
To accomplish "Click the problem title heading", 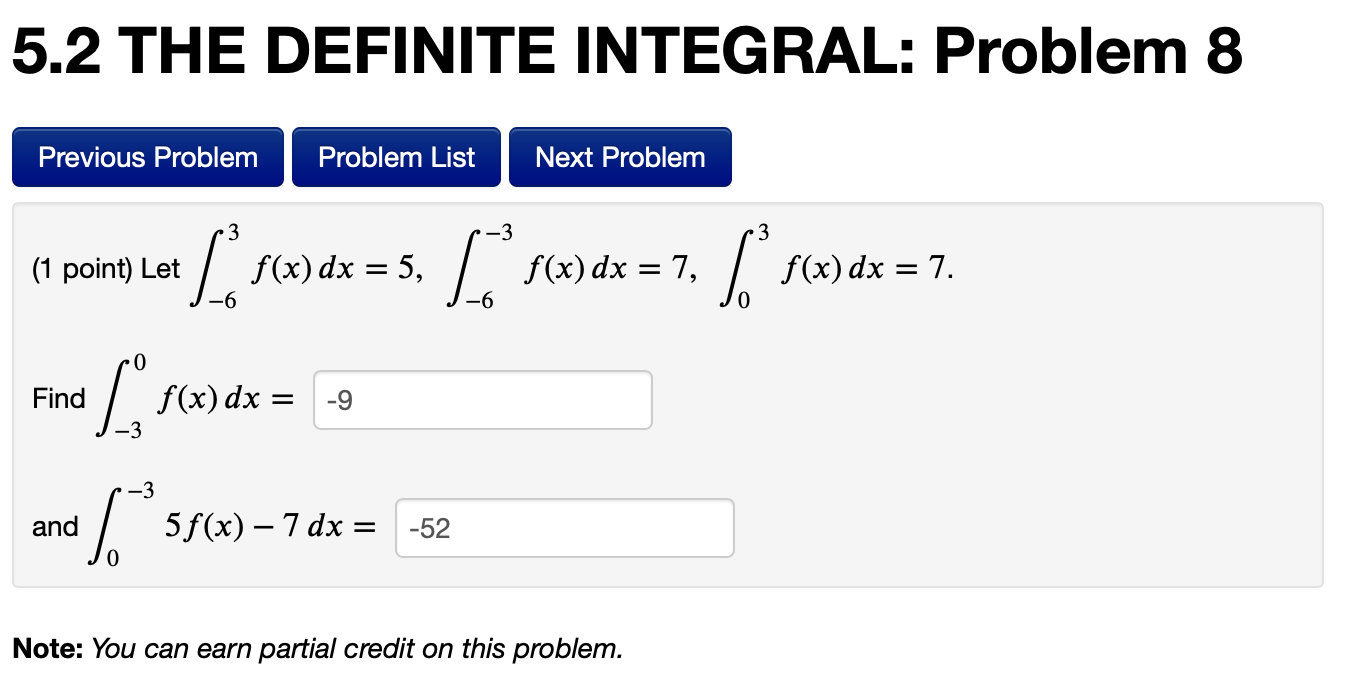I will point(626,48).
